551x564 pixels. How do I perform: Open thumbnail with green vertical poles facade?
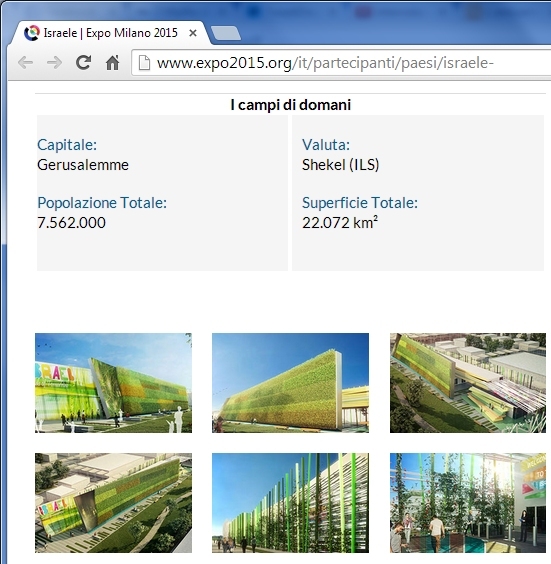pos(290,503)
